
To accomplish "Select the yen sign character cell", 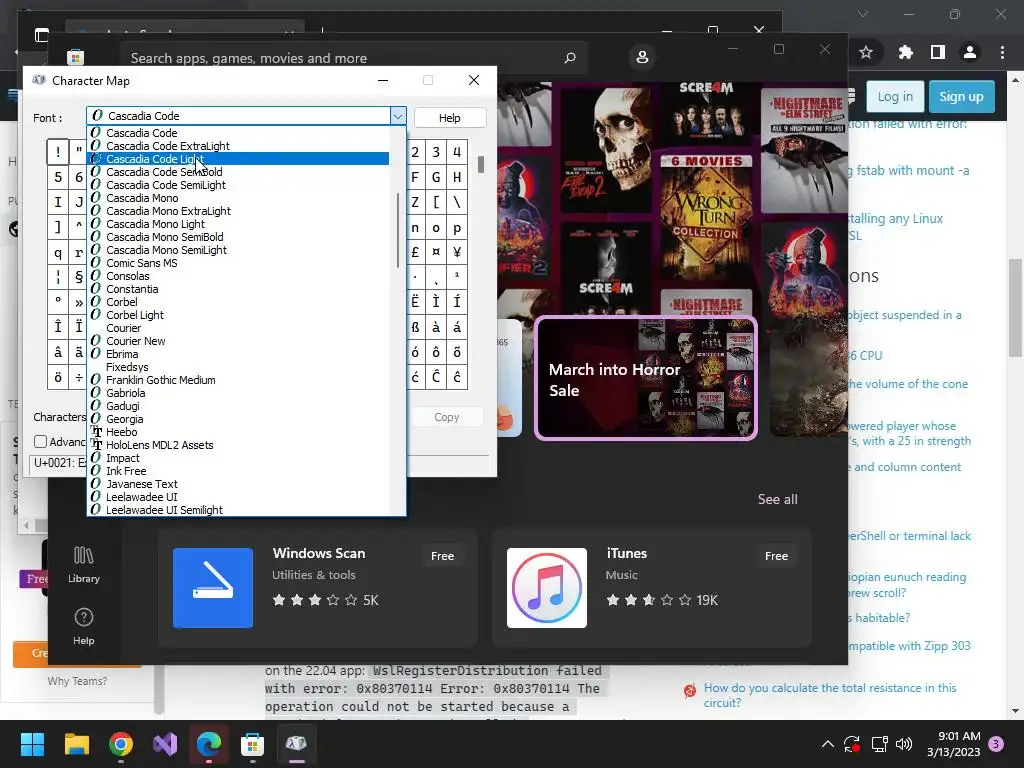I will tap(457, 252).
